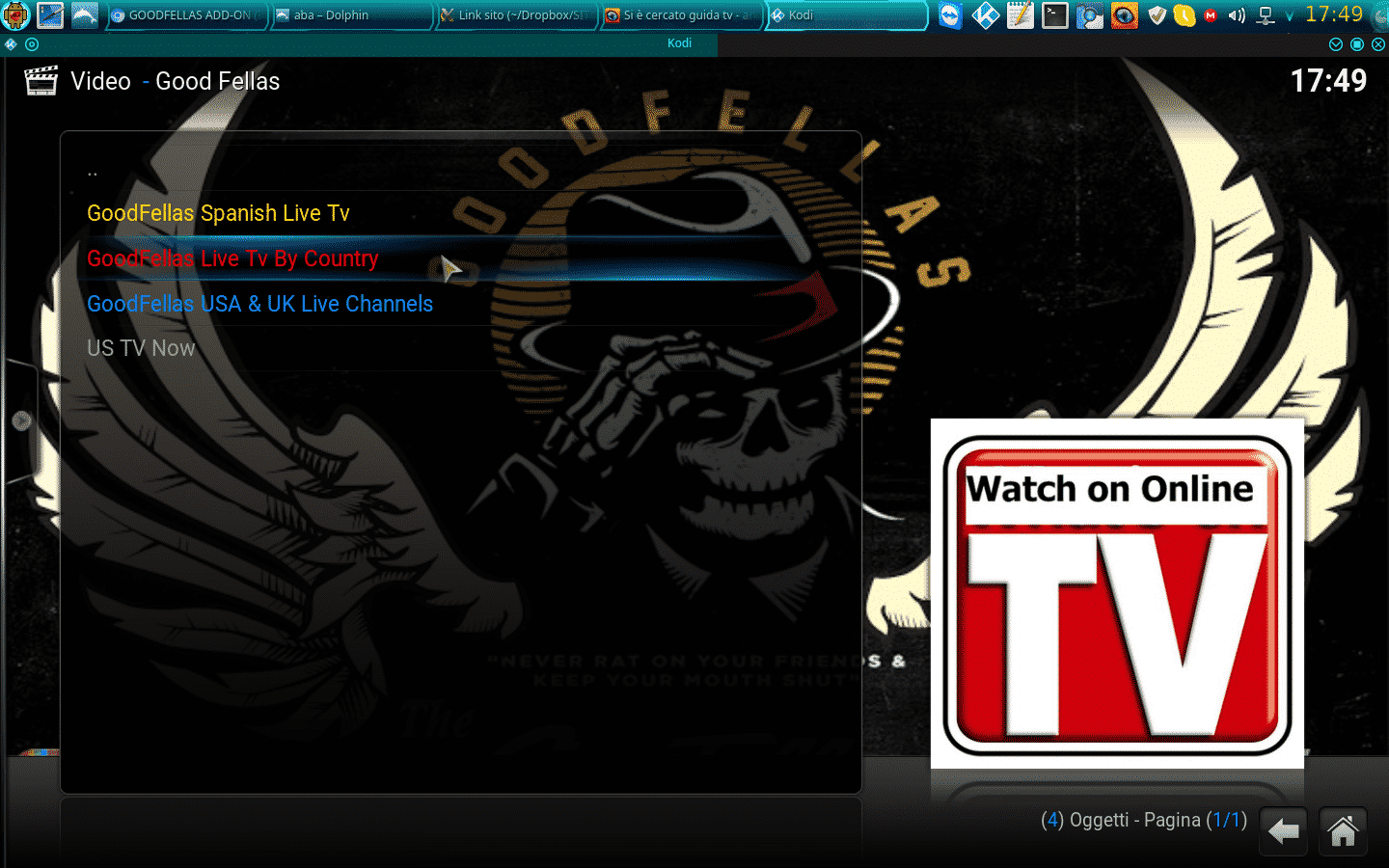Image resolution: width=1389 pixels, height=868 pixels.
Task: Expand the hidden system tray arrow
Action: 1290,16
